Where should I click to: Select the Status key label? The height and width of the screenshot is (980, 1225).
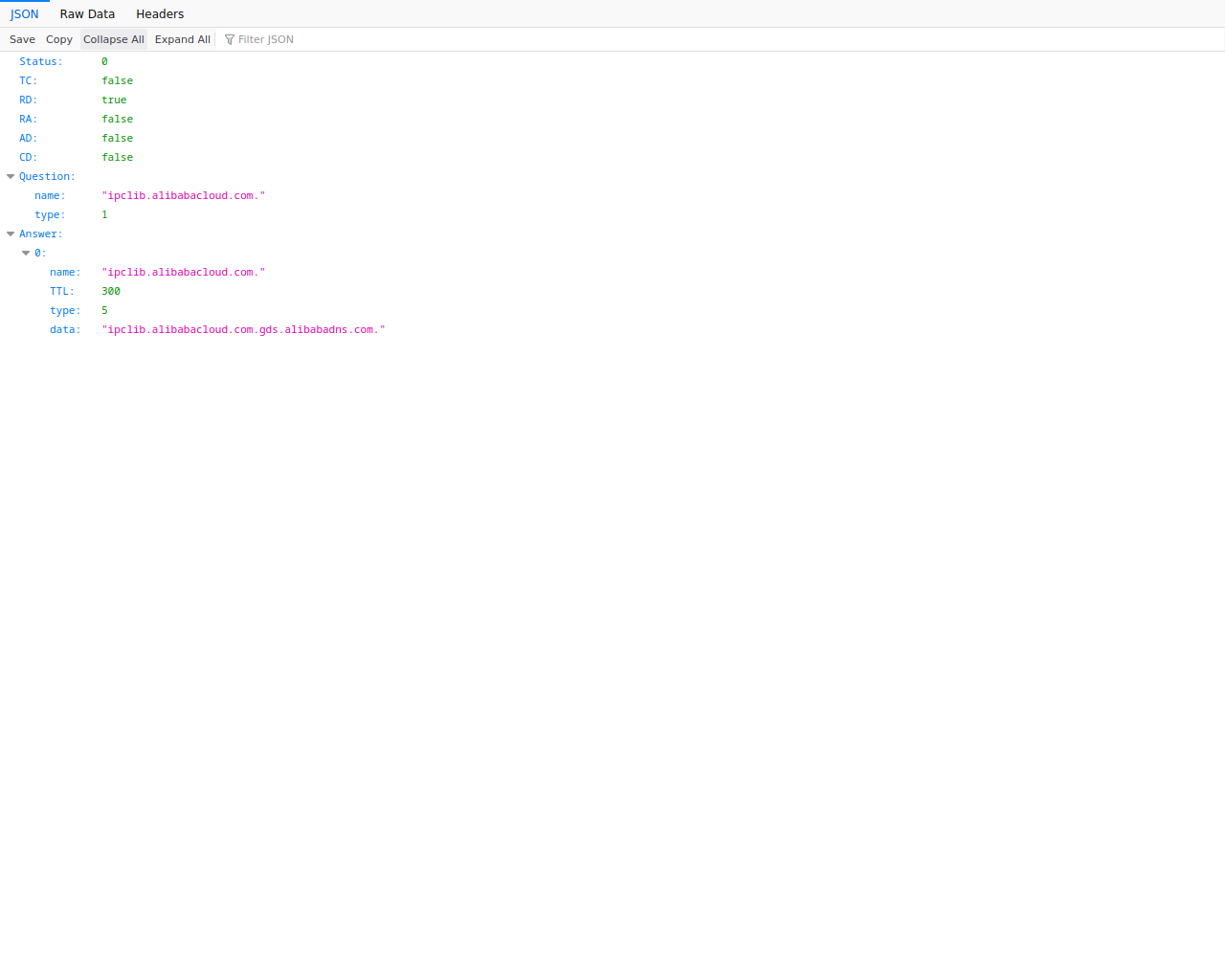coord(41,61)
